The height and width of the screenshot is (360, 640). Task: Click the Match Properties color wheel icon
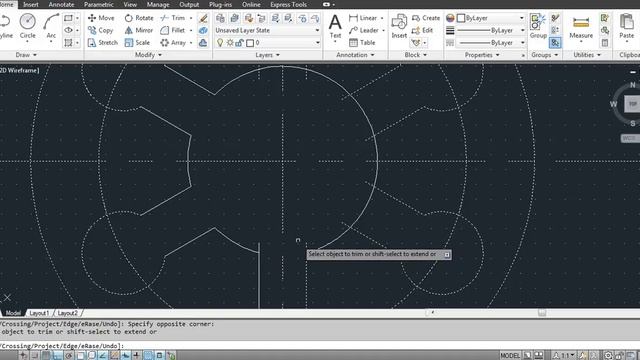pos(450,18)
